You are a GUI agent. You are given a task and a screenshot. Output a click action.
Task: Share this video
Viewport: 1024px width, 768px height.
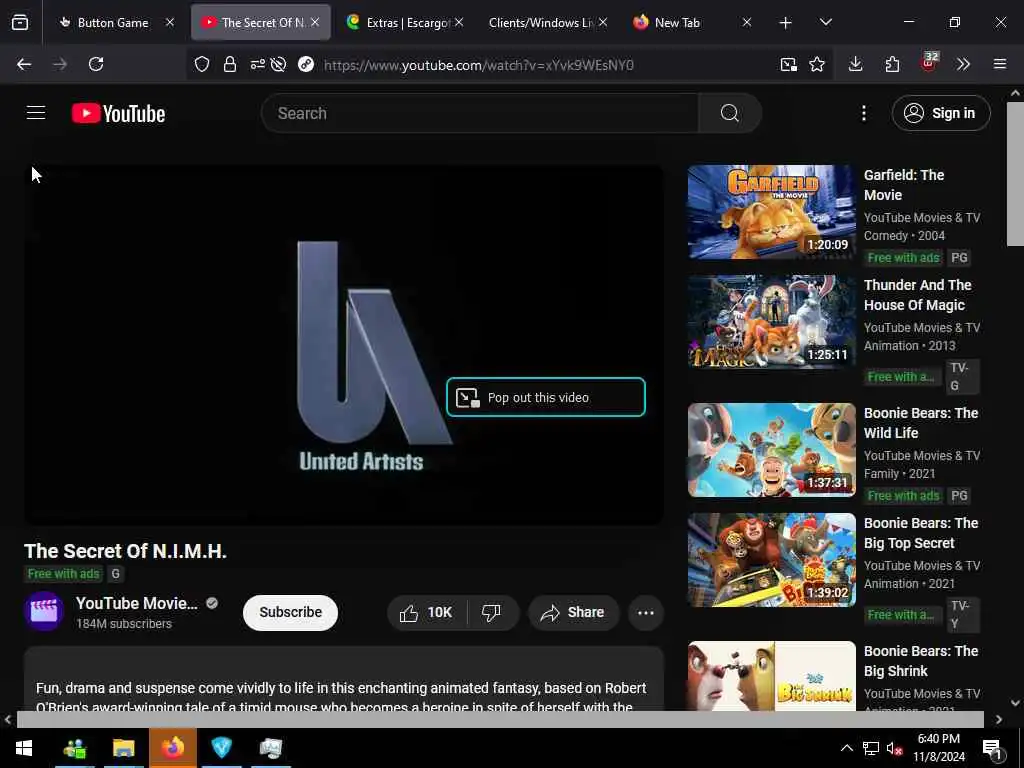pos(573,613)
